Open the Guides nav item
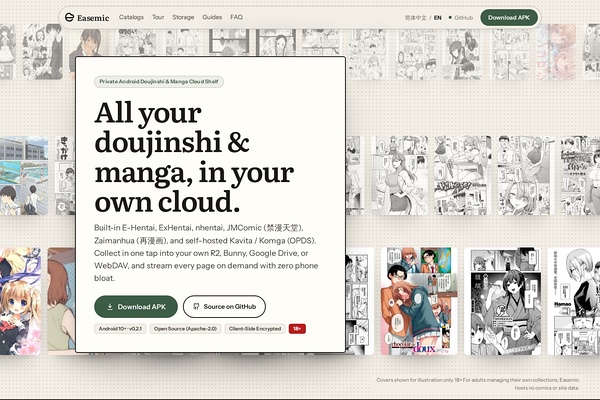Viewport: 600px width, 400px height. (x=212, y=17)
